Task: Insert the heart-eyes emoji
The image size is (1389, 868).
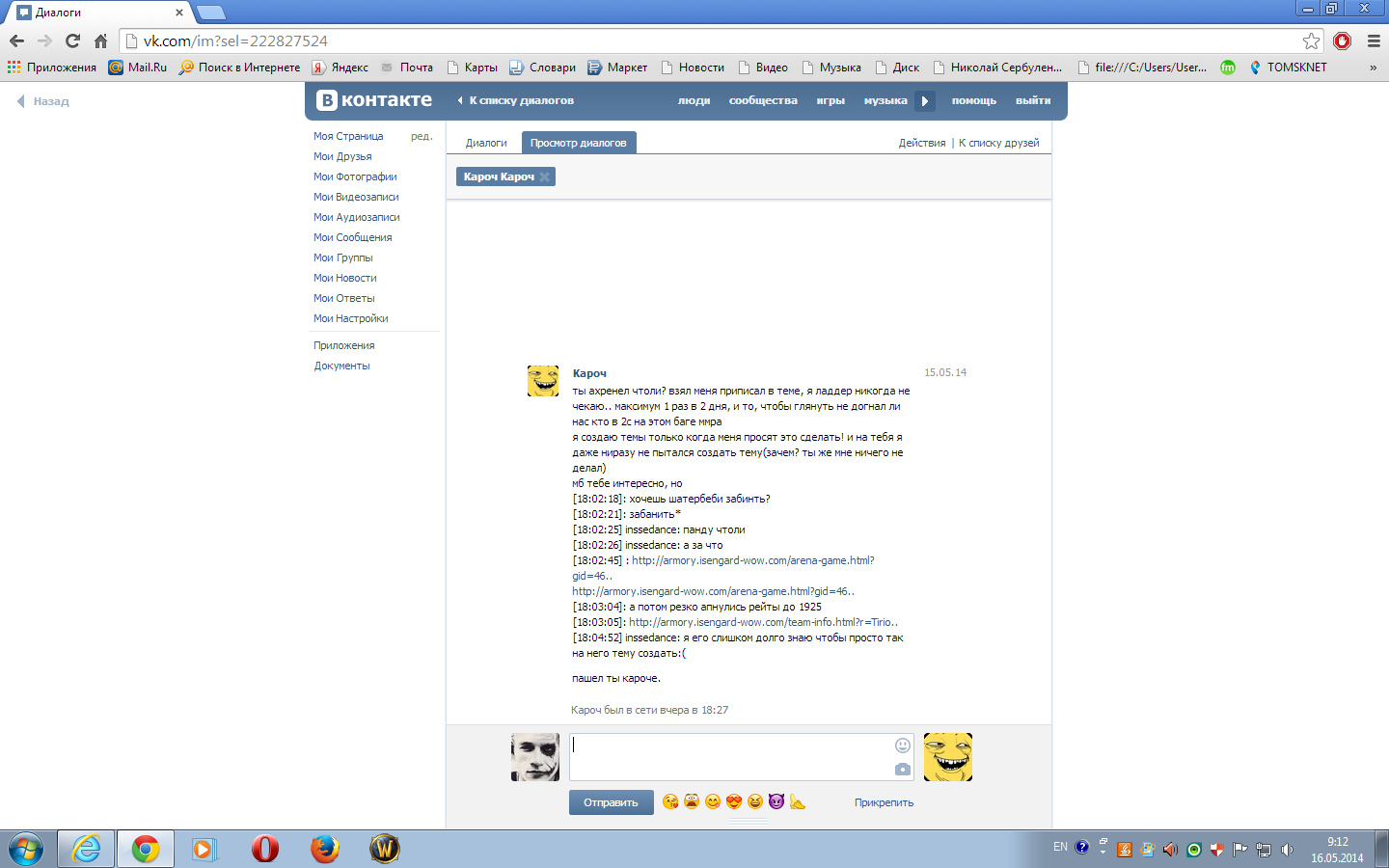Action: point(734,801)
